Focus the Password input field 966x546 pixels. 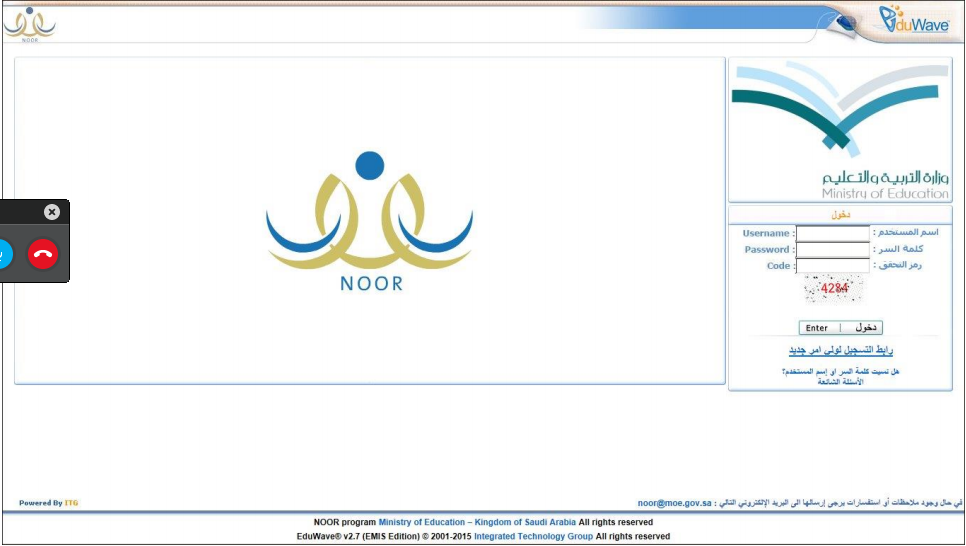click(x=832, y=249)
